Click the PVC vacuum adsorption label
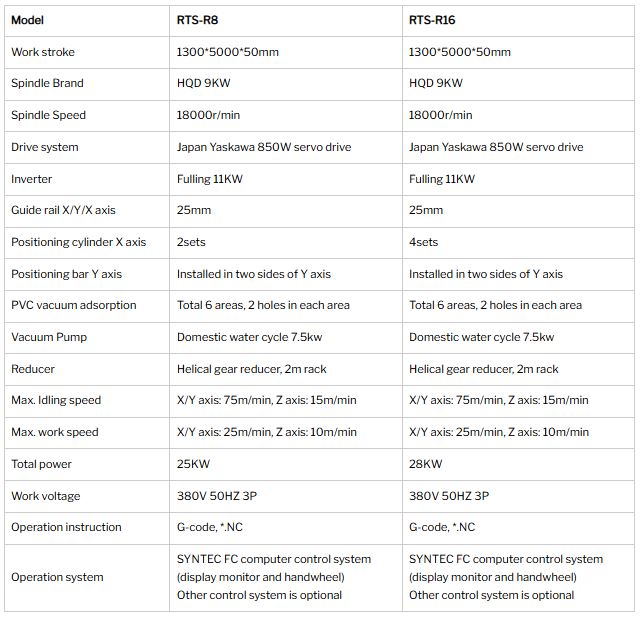This screenshot has height=620, width=640. click(x=73, y=305)
